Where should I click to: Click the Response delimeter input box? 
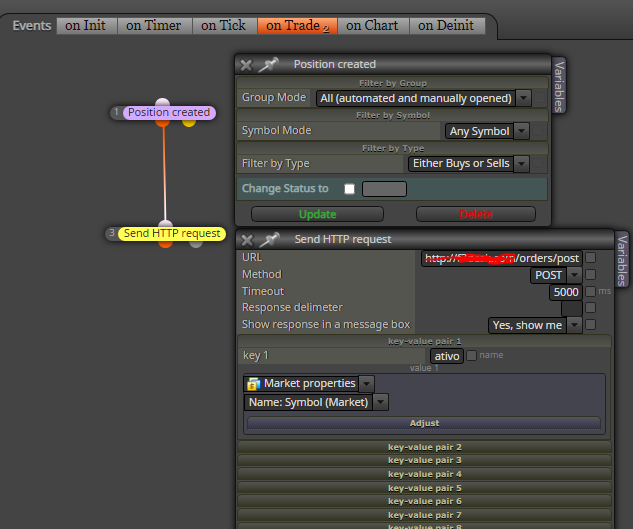click(572, 309)
